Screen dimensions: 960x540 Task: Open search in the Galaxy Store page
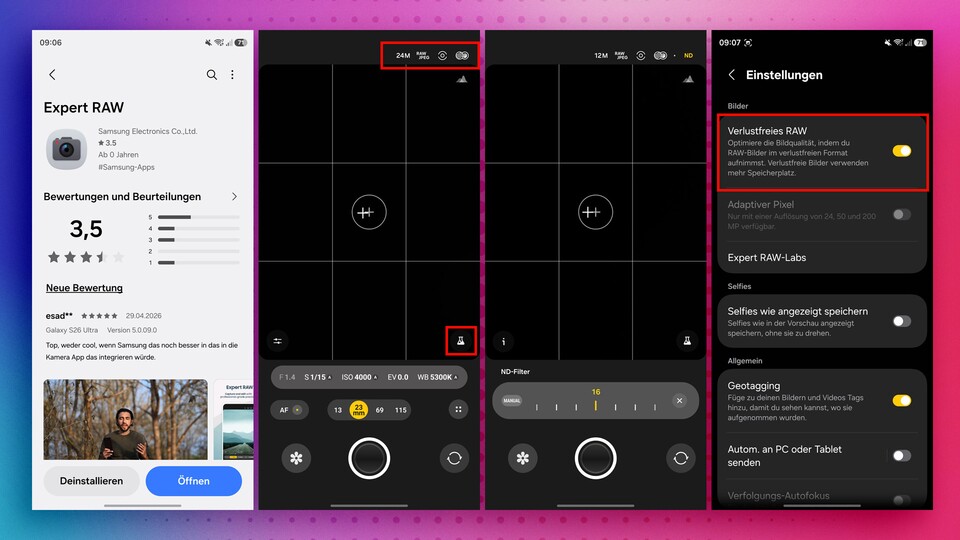(x=211, y=75)
